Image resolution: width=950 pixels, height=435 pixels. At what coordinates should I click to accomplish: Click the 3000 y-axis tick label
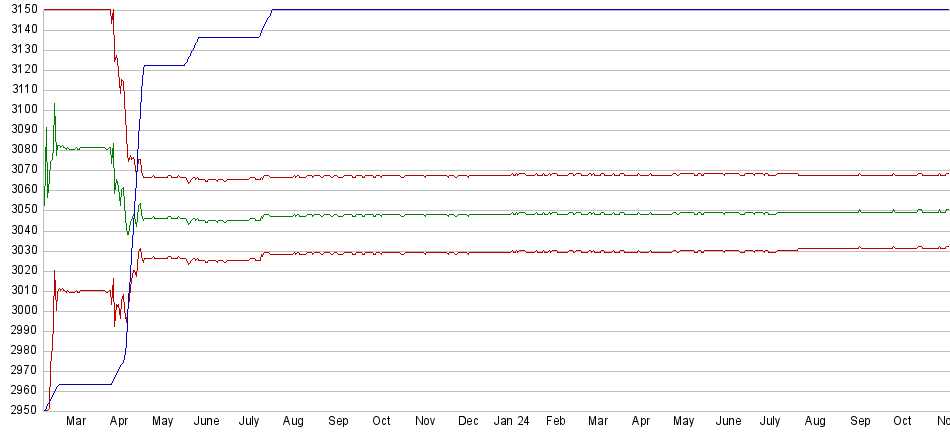20,311
